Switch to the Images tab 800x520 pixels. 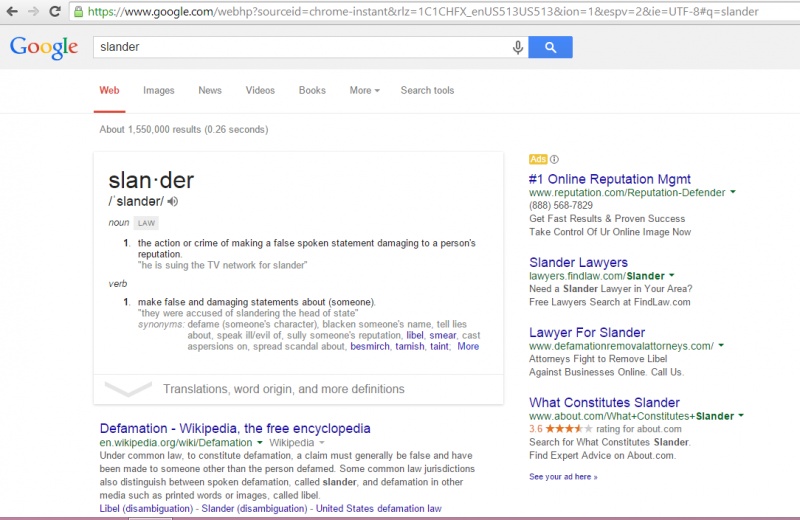[159, 90]
